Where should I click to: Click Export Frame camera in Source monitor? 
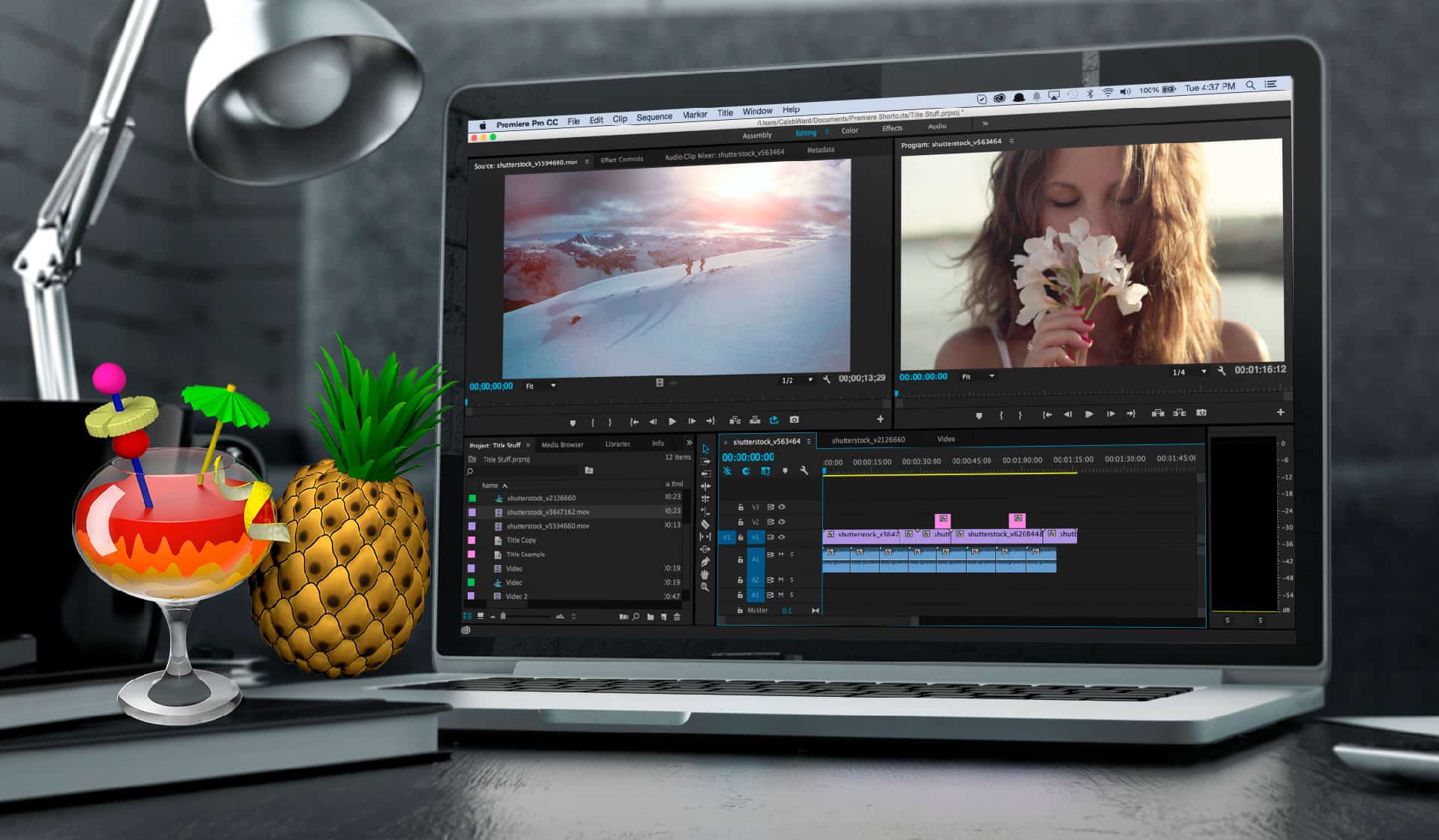(x=794, y=420)
